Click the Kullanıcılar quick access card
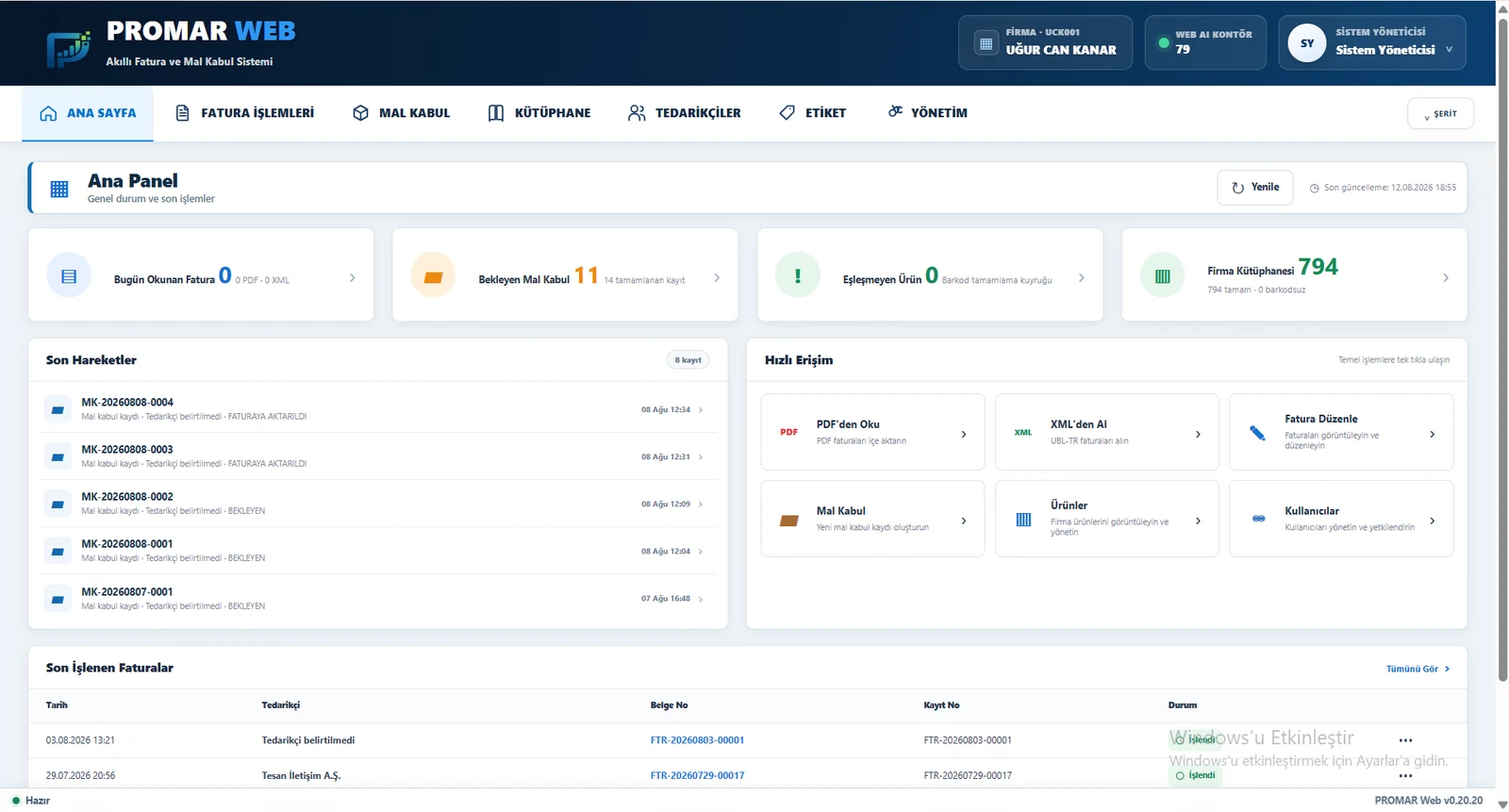The width and height of the screenshot is (1509, 812). click(1340, 519)
